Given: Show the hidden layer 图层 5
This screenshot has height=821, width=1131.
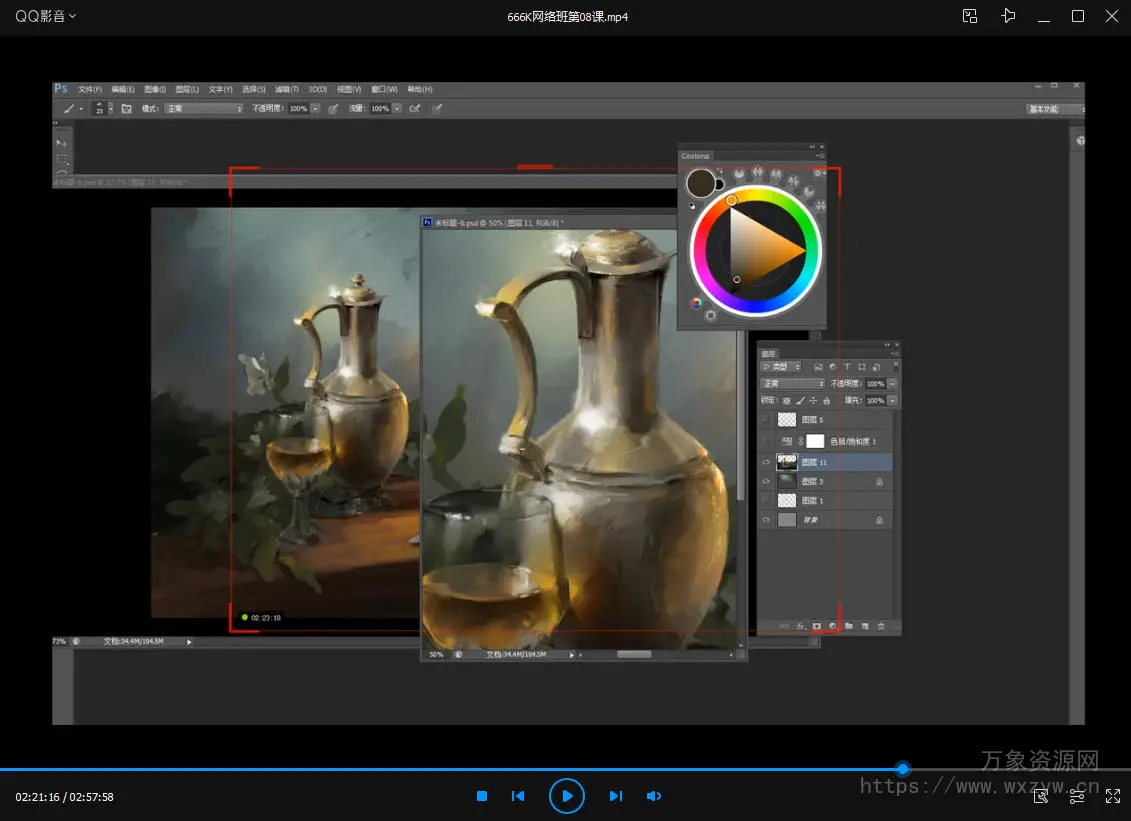Looking at the screenshot, I should click(x=767, y=420).
